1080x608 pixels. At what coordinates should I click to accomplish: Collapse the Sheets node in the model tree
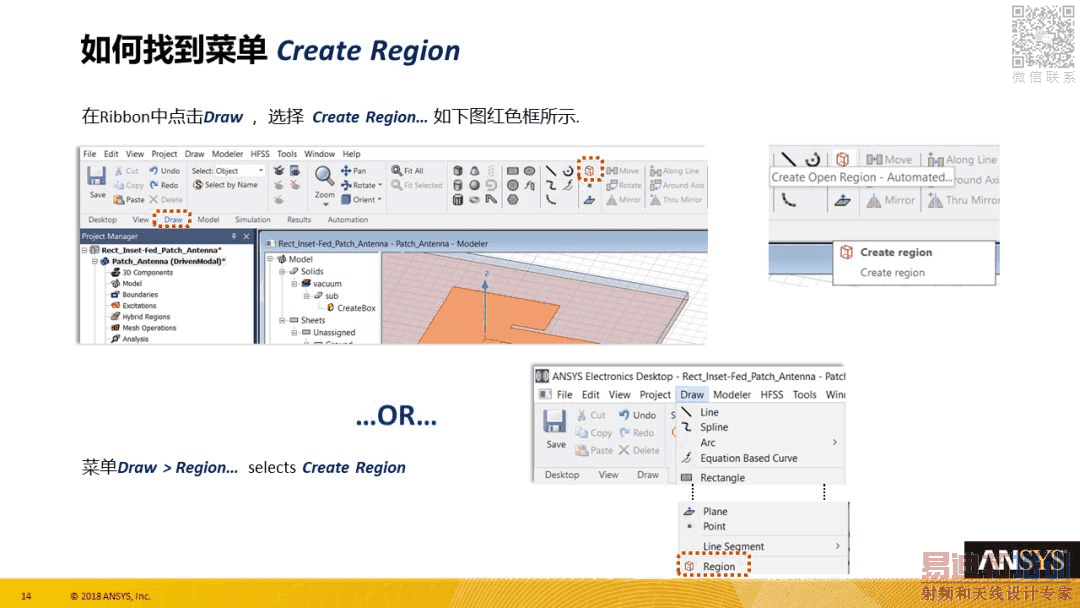[282, 320]
